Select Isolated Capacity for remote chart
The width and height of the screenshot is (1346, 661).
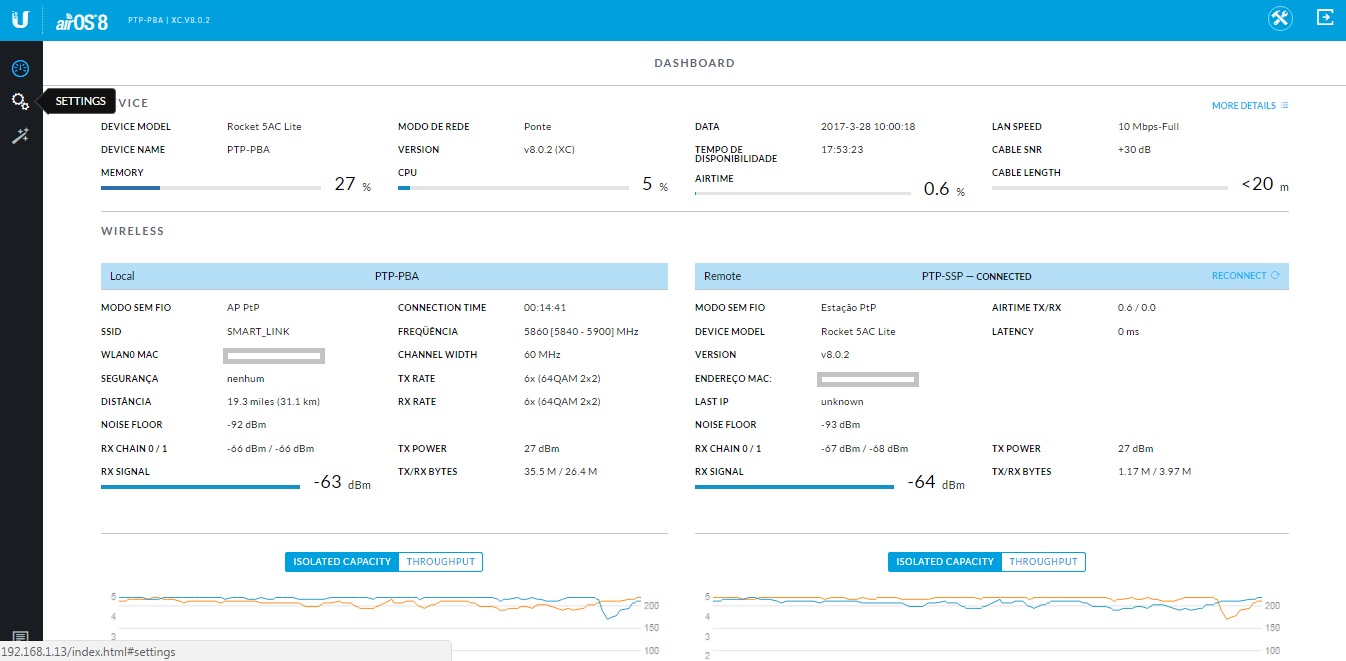(945, 562)
